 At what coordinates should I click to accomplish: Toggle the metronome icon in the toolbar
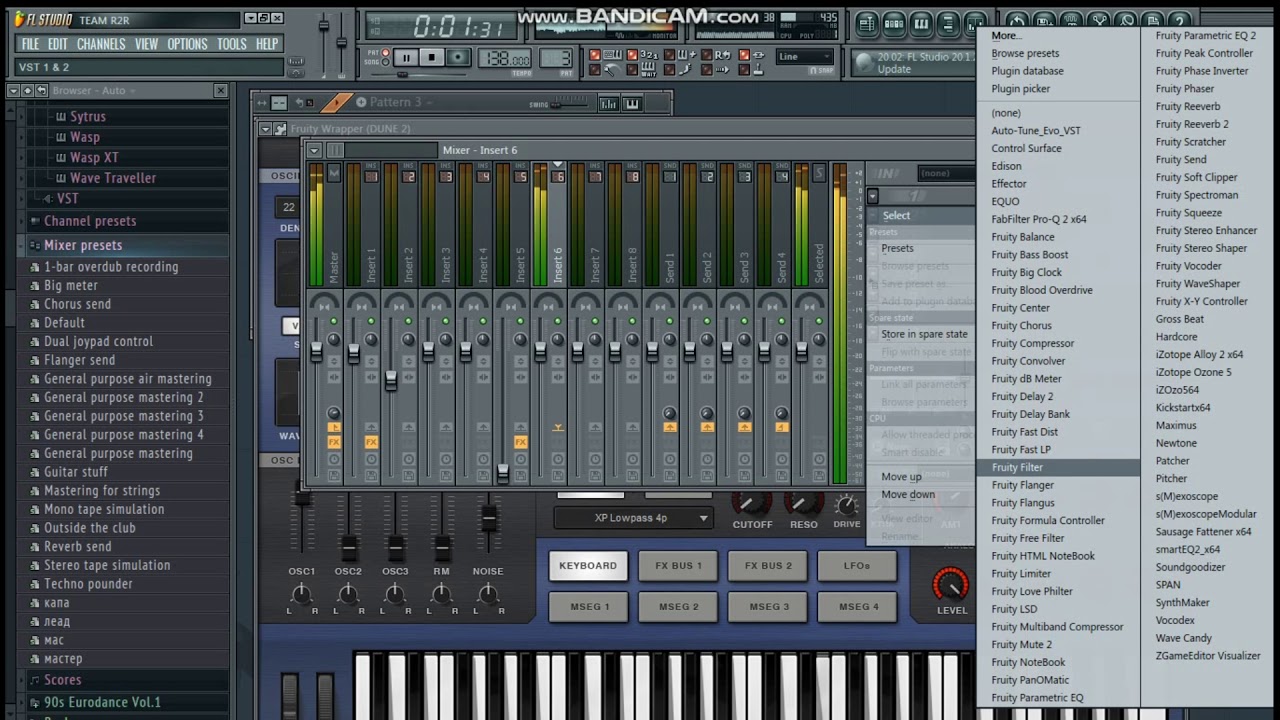(612, 70)
